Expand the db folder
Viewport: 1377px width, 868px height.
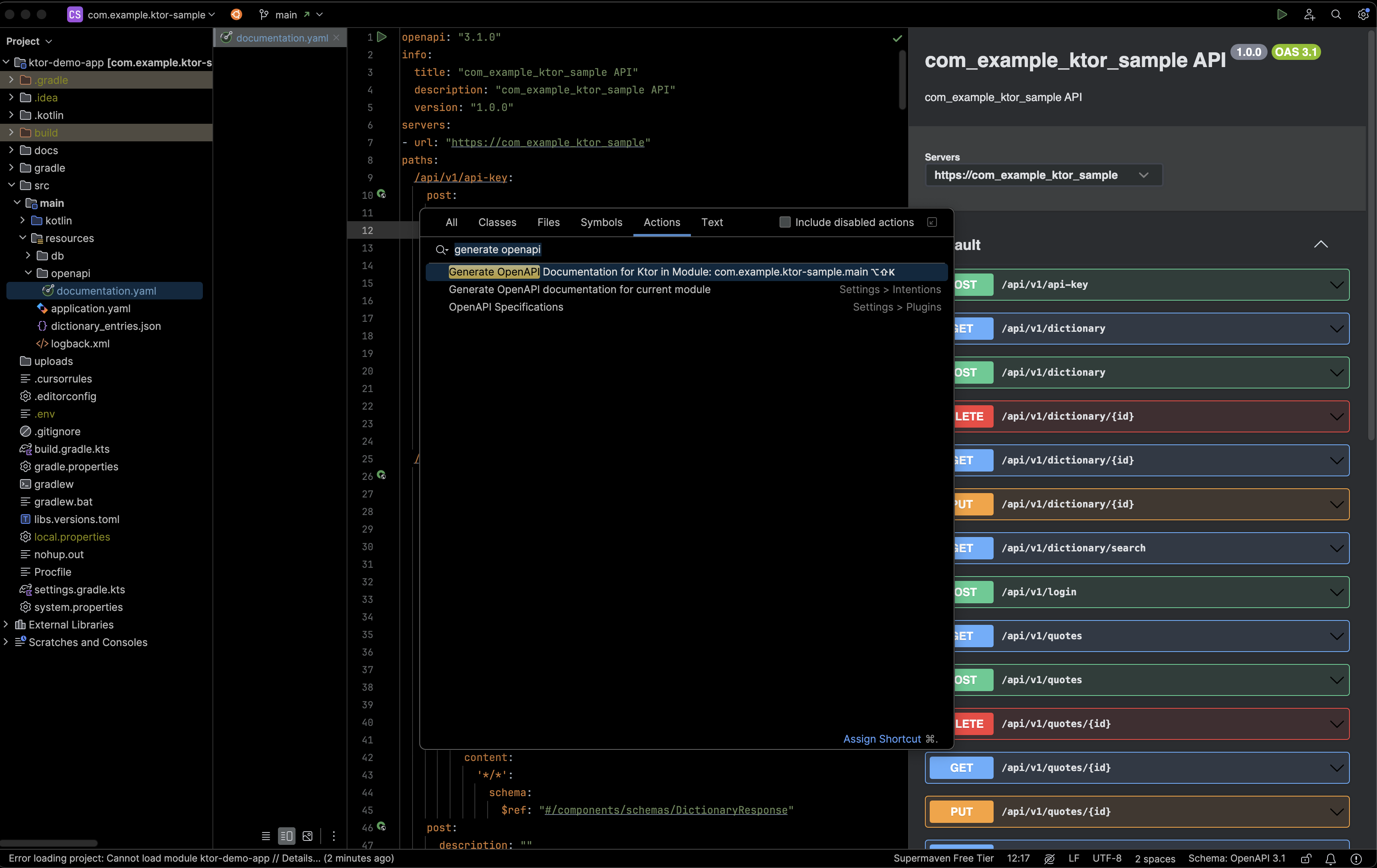click(x=28, y=256)
